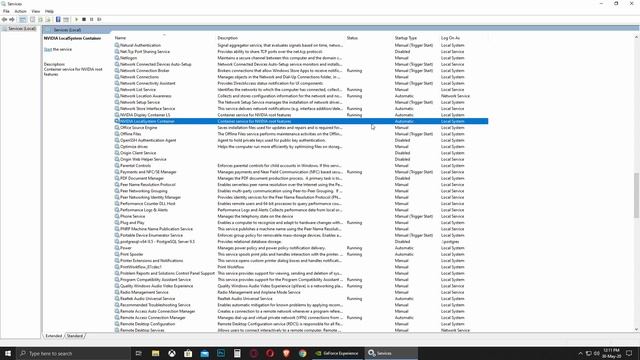This screenshot has width=640, height=360.
Task: Open the Help menu
Action: [49, 11]
